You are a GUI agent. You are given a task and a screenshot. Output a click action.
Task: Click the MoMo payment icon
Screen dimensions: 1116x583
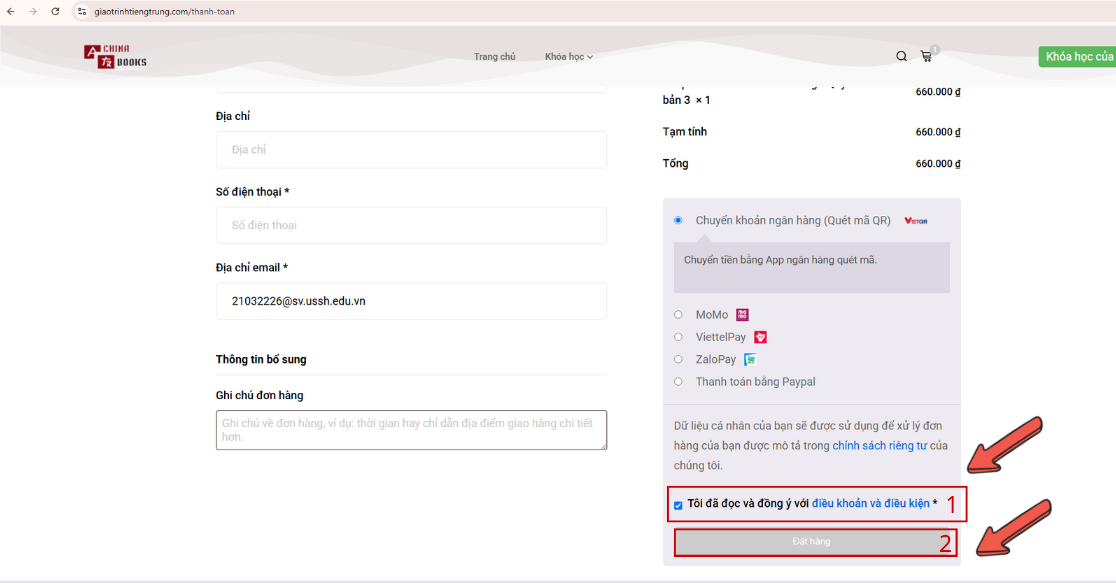coord(742,314)
